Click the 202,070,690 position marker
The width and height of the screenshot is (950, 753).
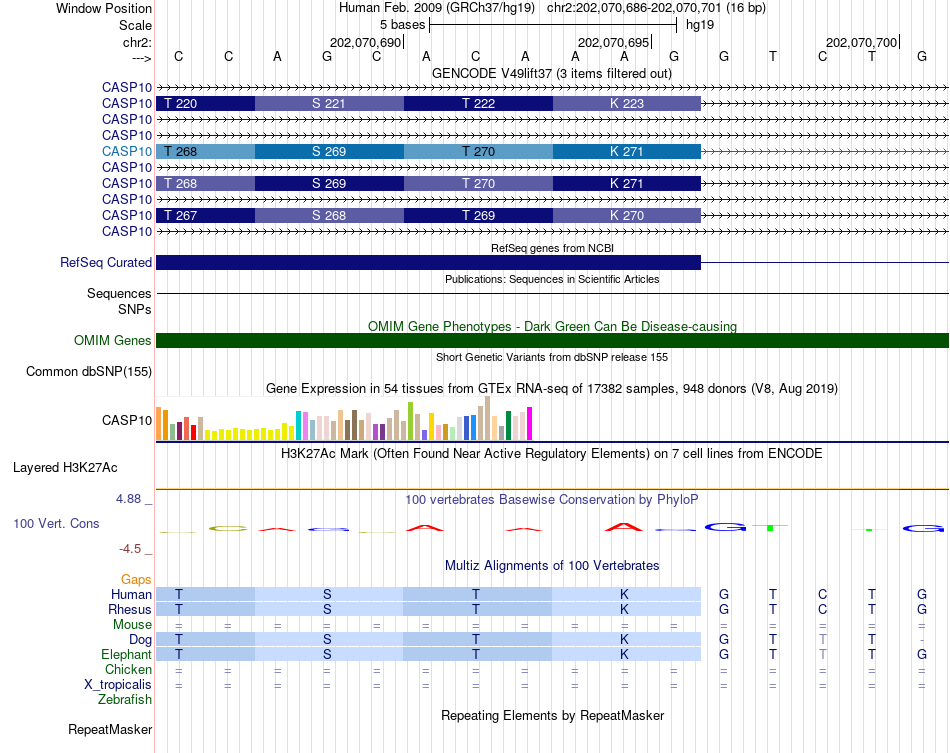click(365, 42)
